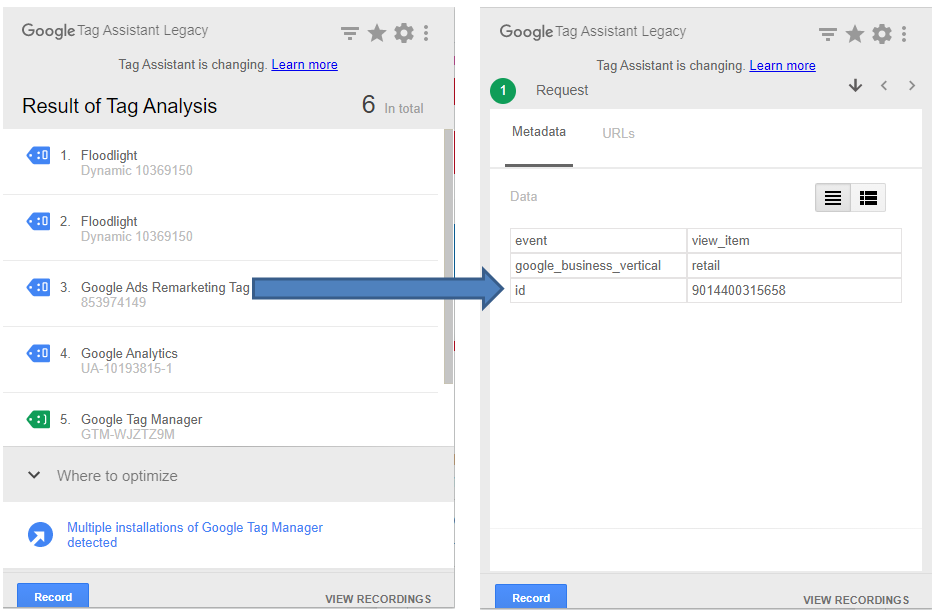Click the multiple GTM installations warning icon
The image size is (940, 615).
click(x=40, y=534)
